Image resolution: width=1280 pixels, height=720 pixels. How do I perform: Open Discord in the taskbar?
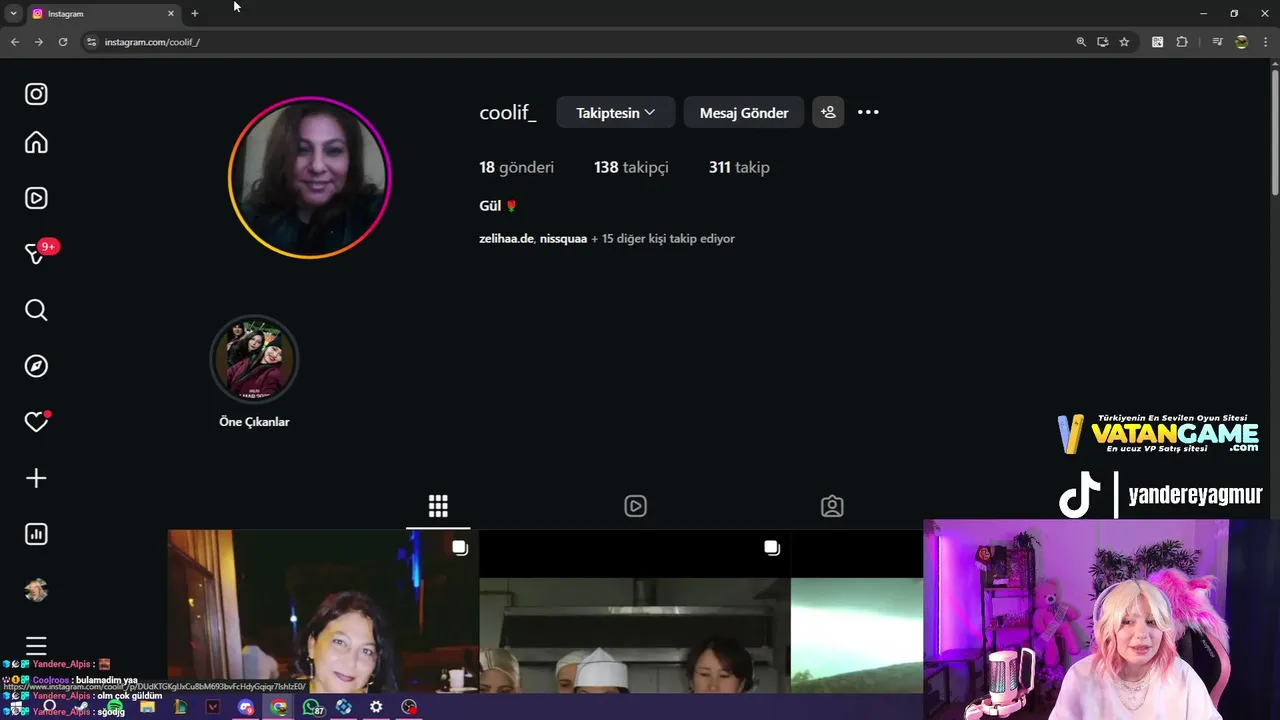click(246, 707)
